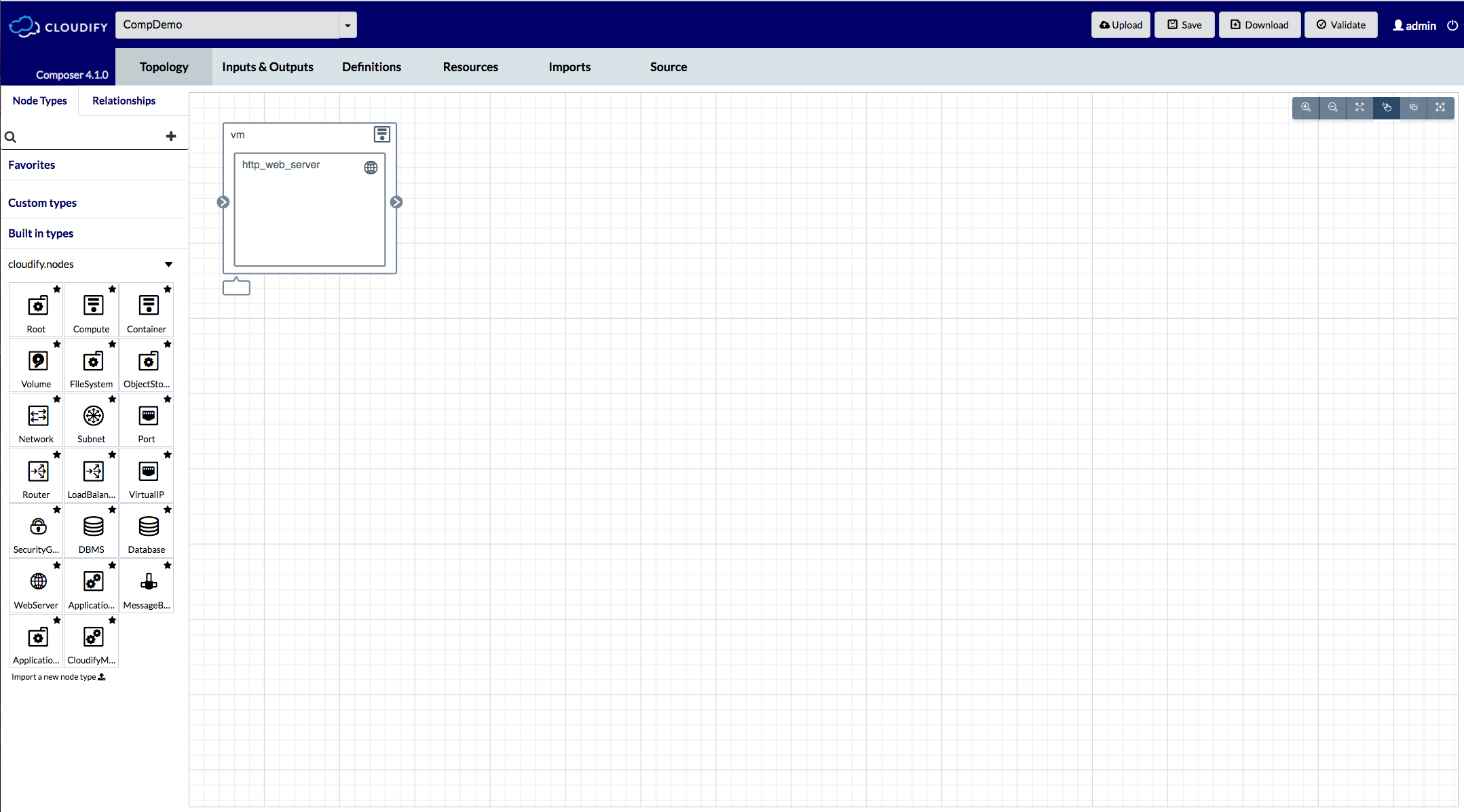Select the Compute node type
Viewport: 1464px width, 812px height.
pos(91,310)
